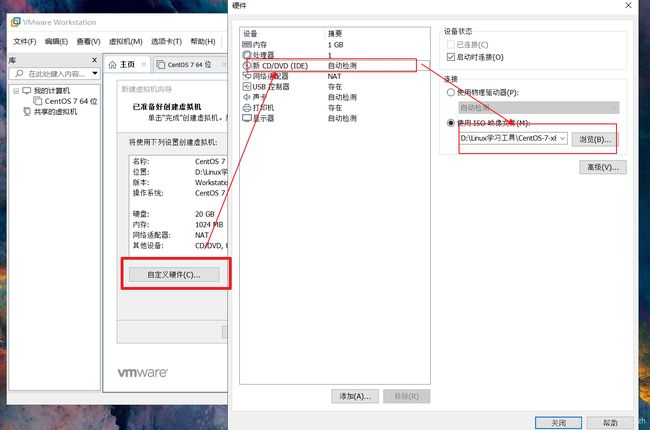Open the 选项卡(T) menu
Screen dimensions: 650x430
point(166,41)
